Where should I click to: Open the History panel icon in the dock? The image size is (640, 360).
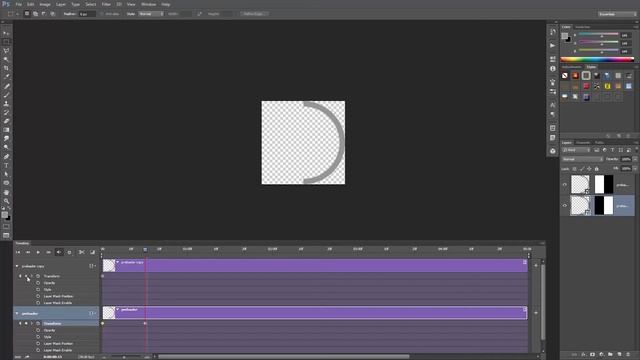pos(553,32)
